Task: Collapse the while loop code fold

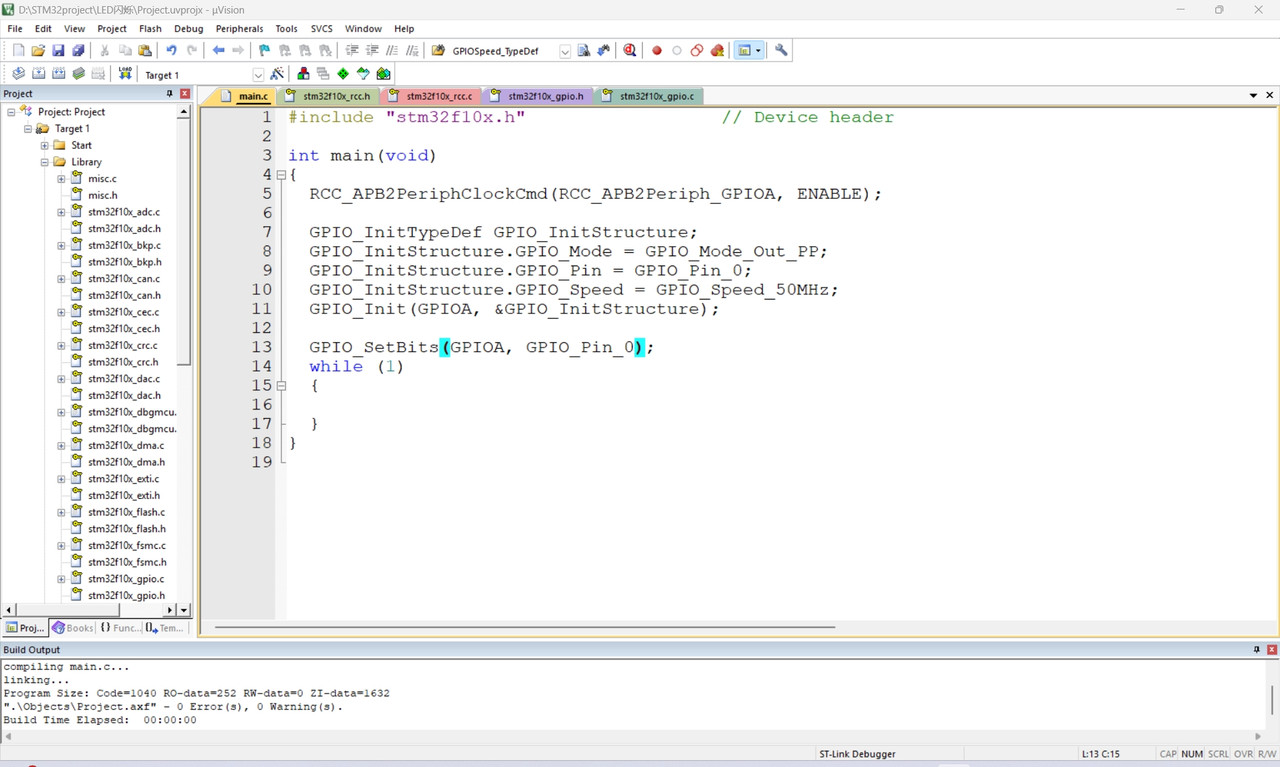Action: [281, 386]
